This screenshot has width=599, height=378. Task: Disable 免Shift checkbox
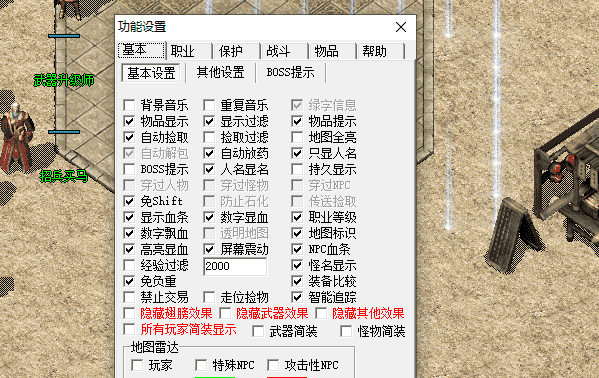click(x=129, y=201)
